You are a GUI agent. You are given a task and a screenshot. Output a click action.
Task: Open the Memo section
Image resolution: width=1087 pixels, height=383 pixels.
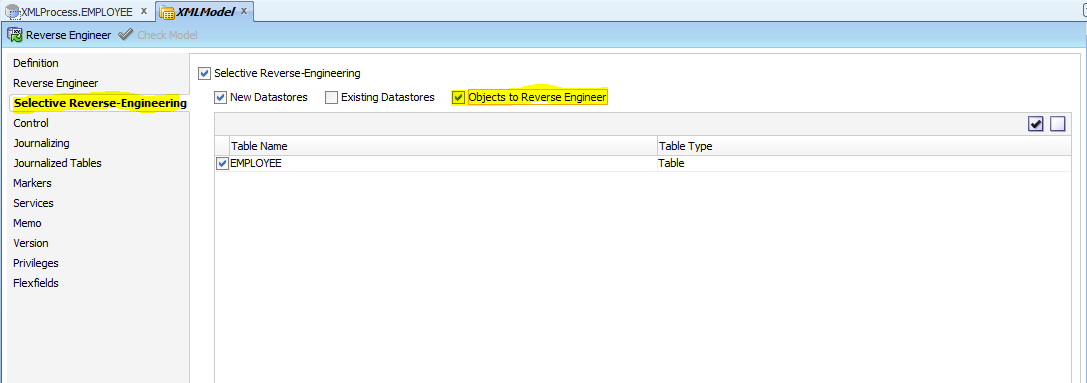click(27, 223)
